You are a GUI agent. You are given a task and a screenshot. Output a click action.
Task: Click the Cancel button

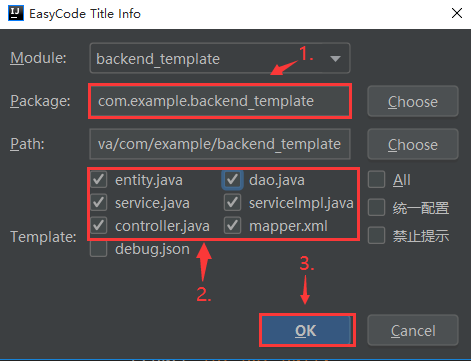413,330
